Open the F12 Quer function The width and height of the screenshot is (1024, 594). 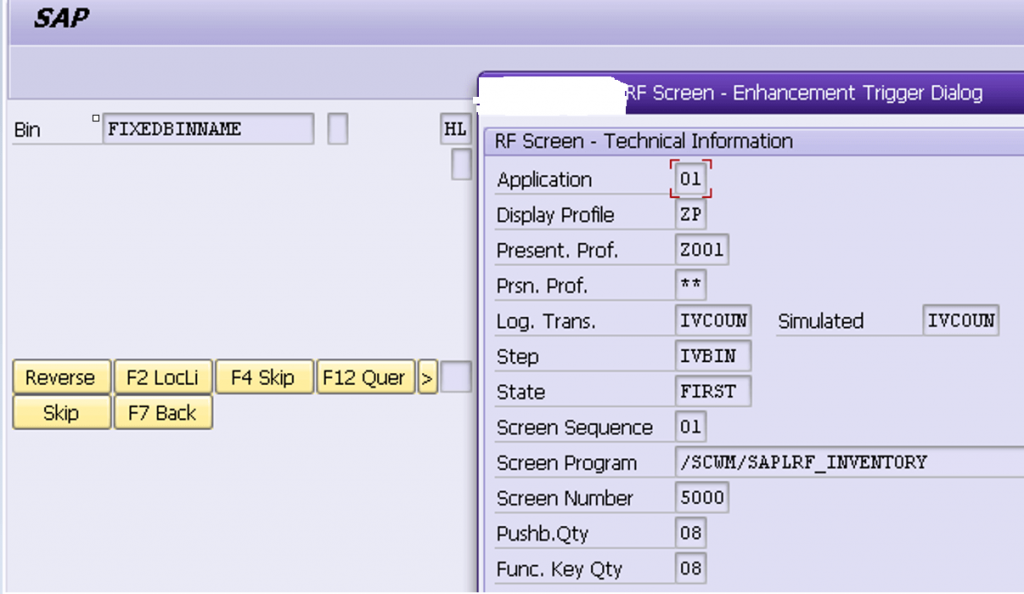(x=365, y=377)
